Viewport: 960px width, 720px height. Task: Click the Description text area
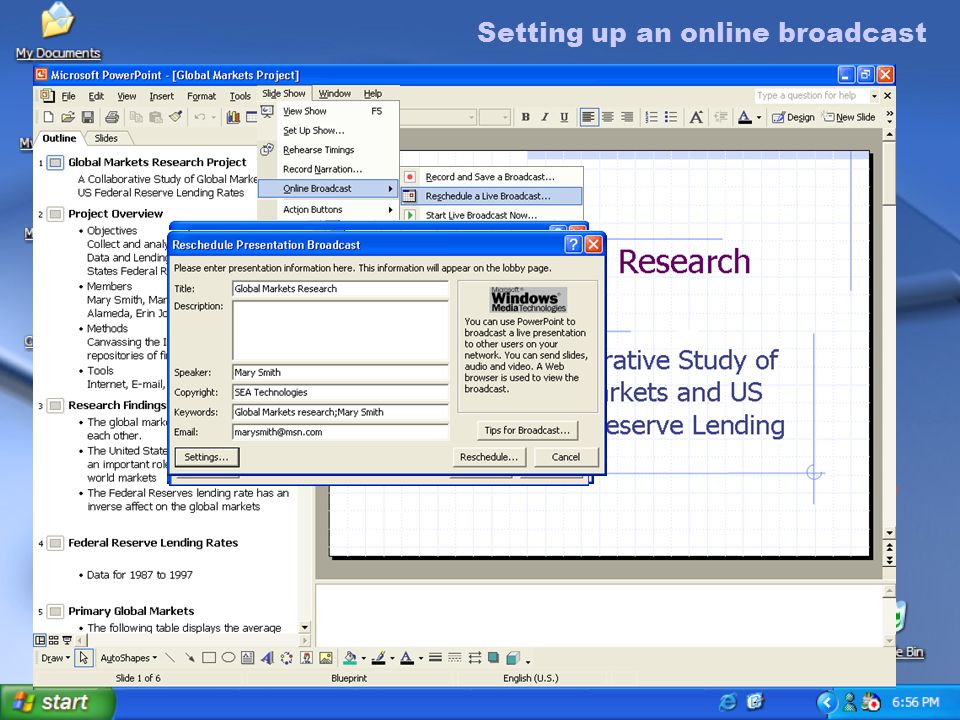340,331
